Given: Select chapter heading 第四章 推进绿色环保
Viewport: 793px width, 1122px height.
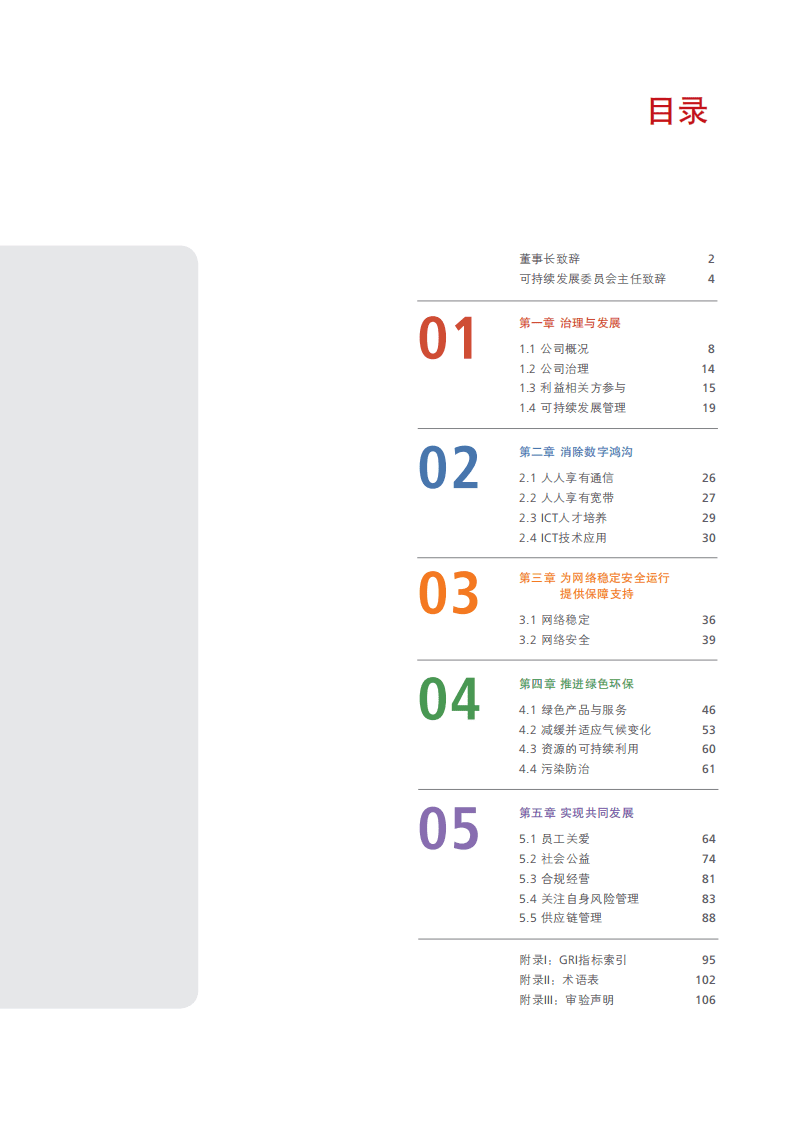Looking at the screenshot, I should pos(576,684).
